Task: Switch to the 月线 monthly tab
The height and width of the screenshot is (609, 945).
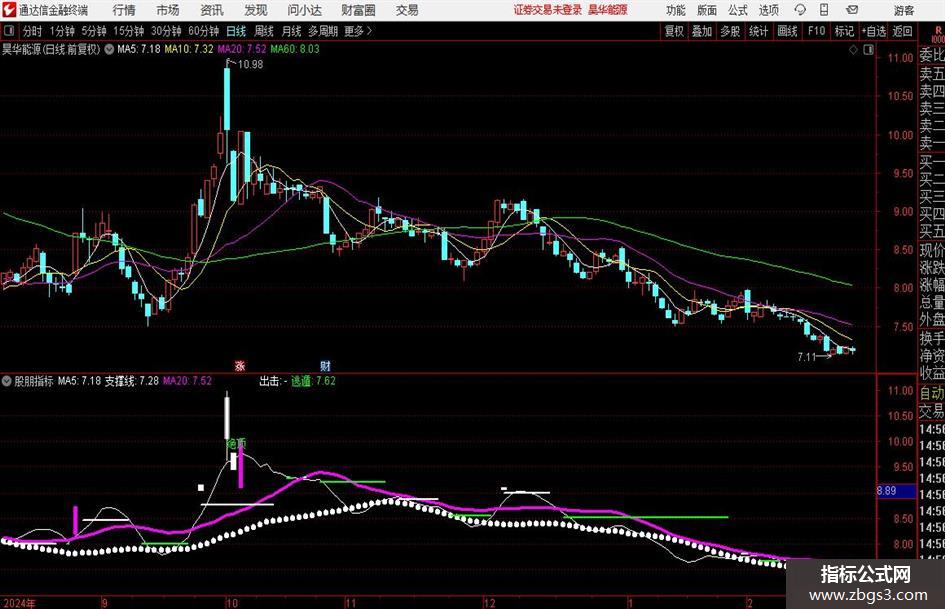Action: point(292,31)
